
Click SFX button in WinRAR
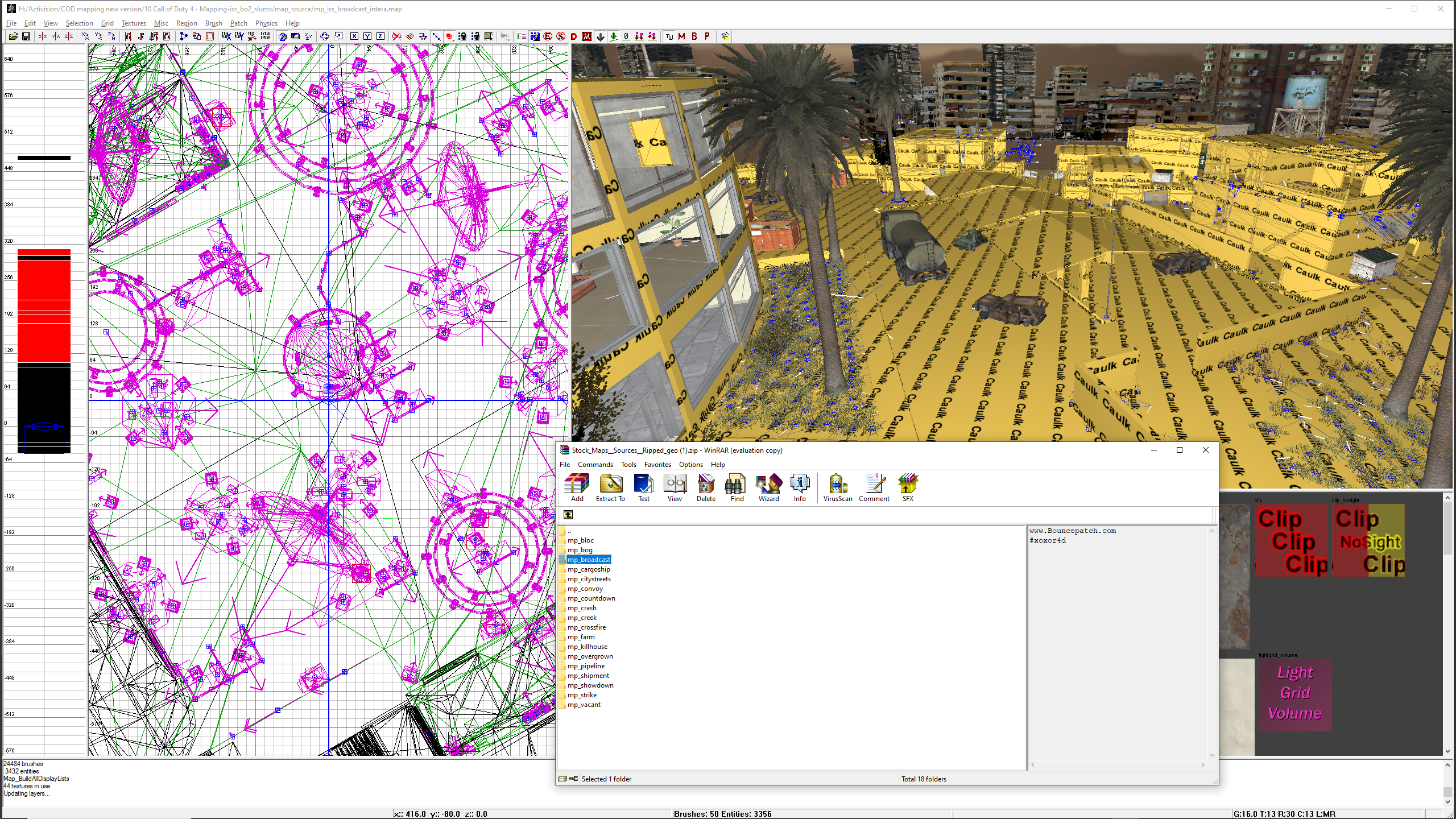coord(908,488)
